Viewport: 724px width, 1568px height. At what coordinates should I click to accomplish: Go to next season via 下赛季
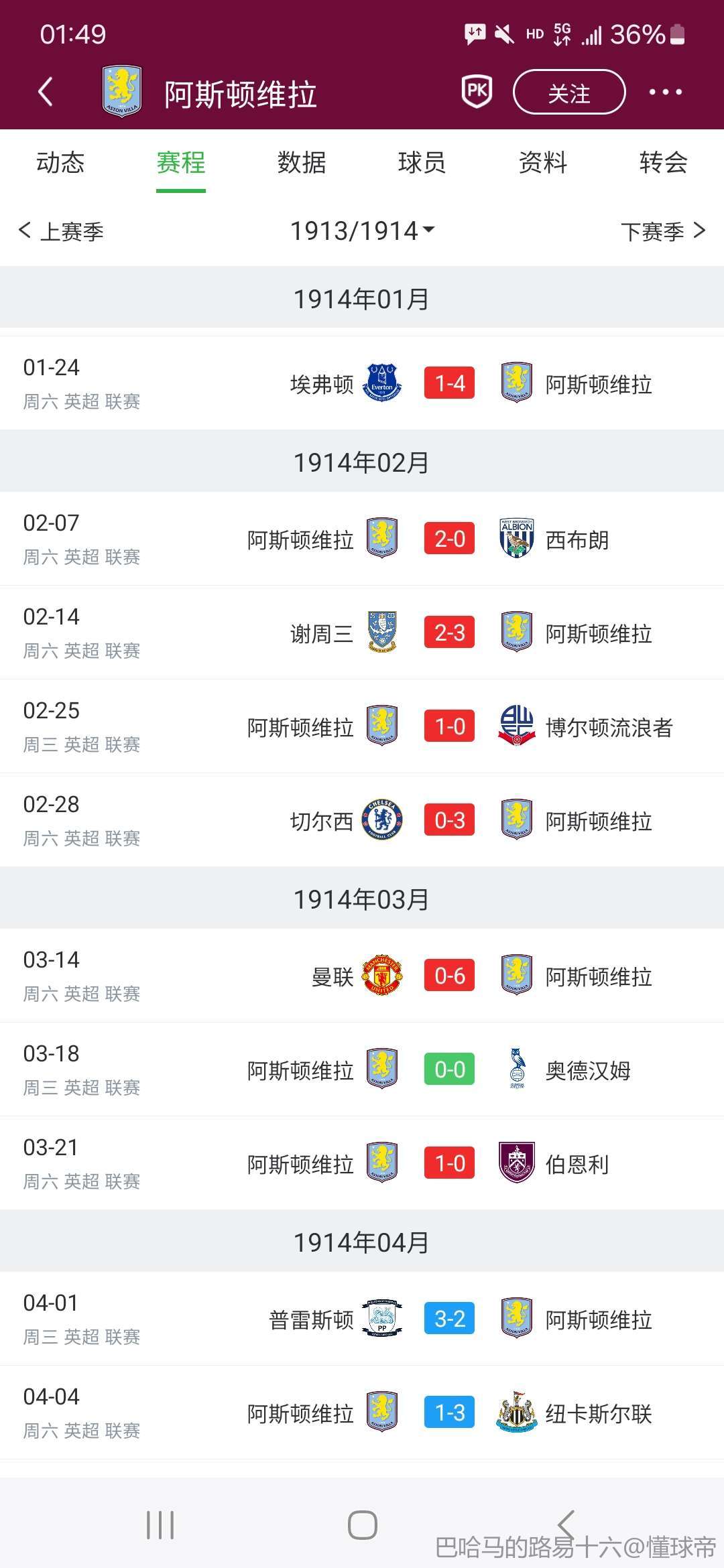tap(662, 231)
